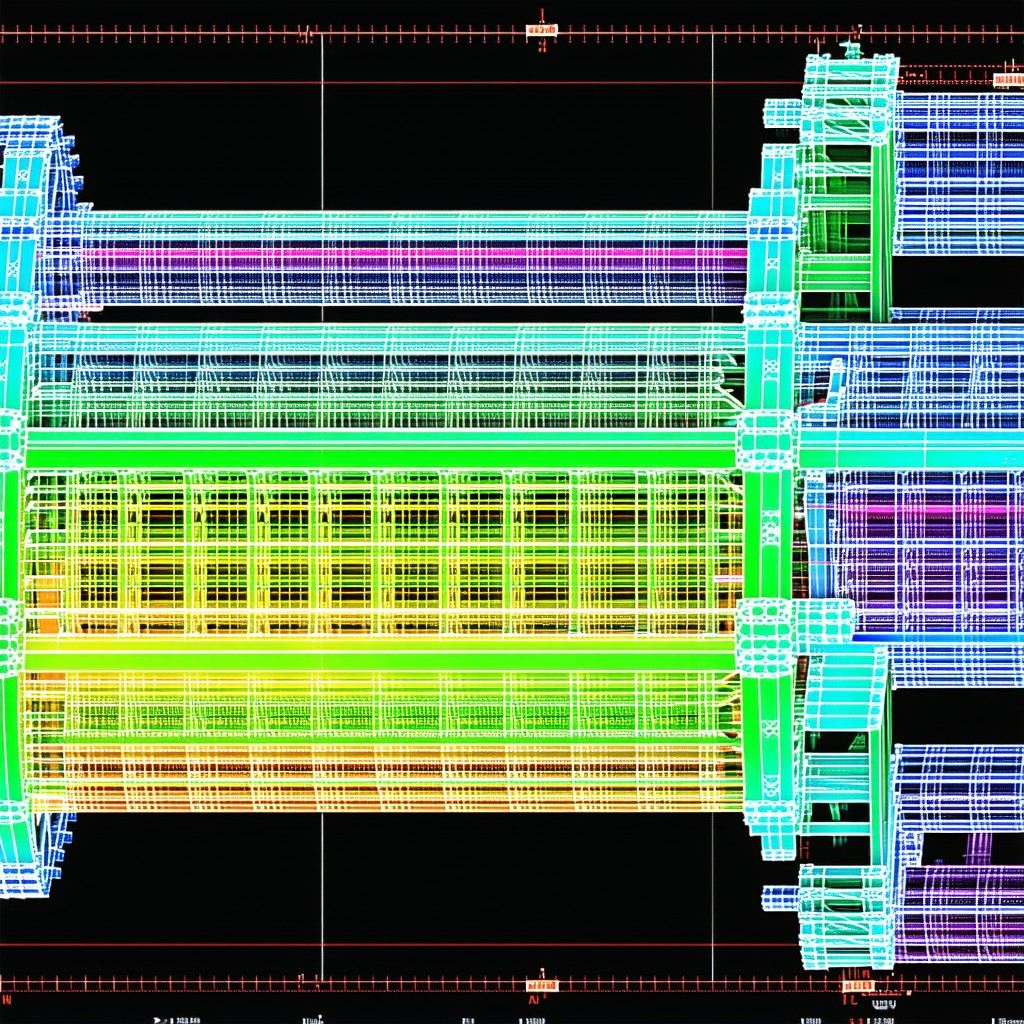
Task: Select the dimension label on the bottom ruler center
Action: [542, 985]
